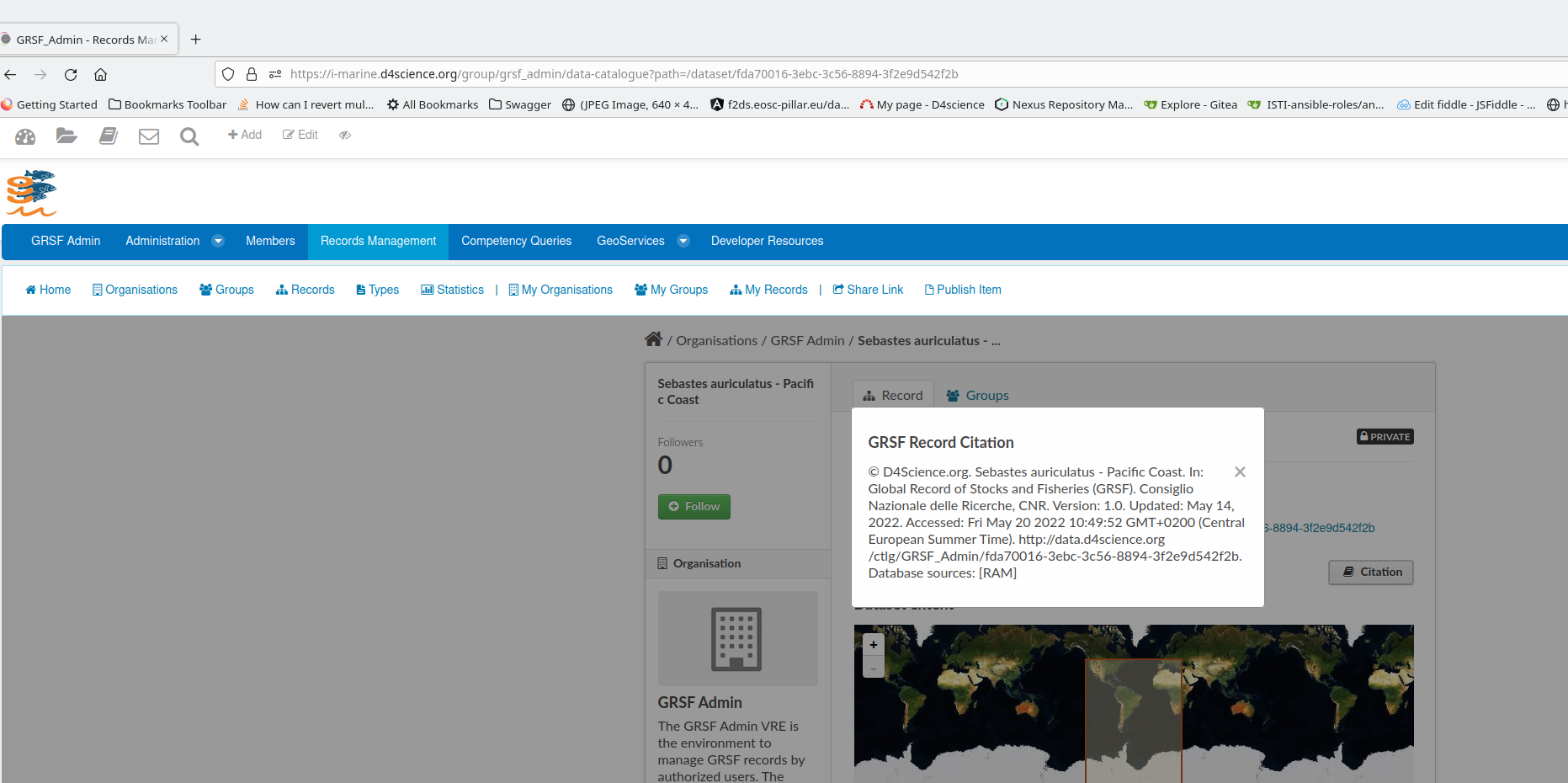
Task: Click the organisation building image
Action: [737, 638]
